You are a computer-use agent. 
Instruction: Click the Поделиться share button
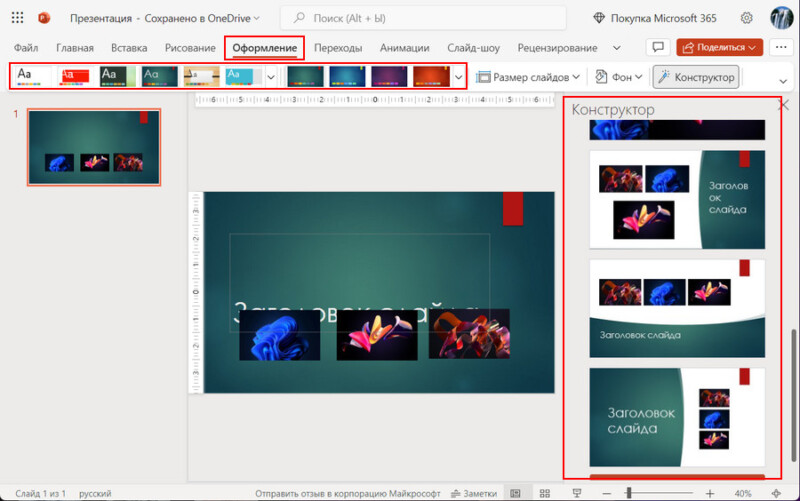(719, 47)
